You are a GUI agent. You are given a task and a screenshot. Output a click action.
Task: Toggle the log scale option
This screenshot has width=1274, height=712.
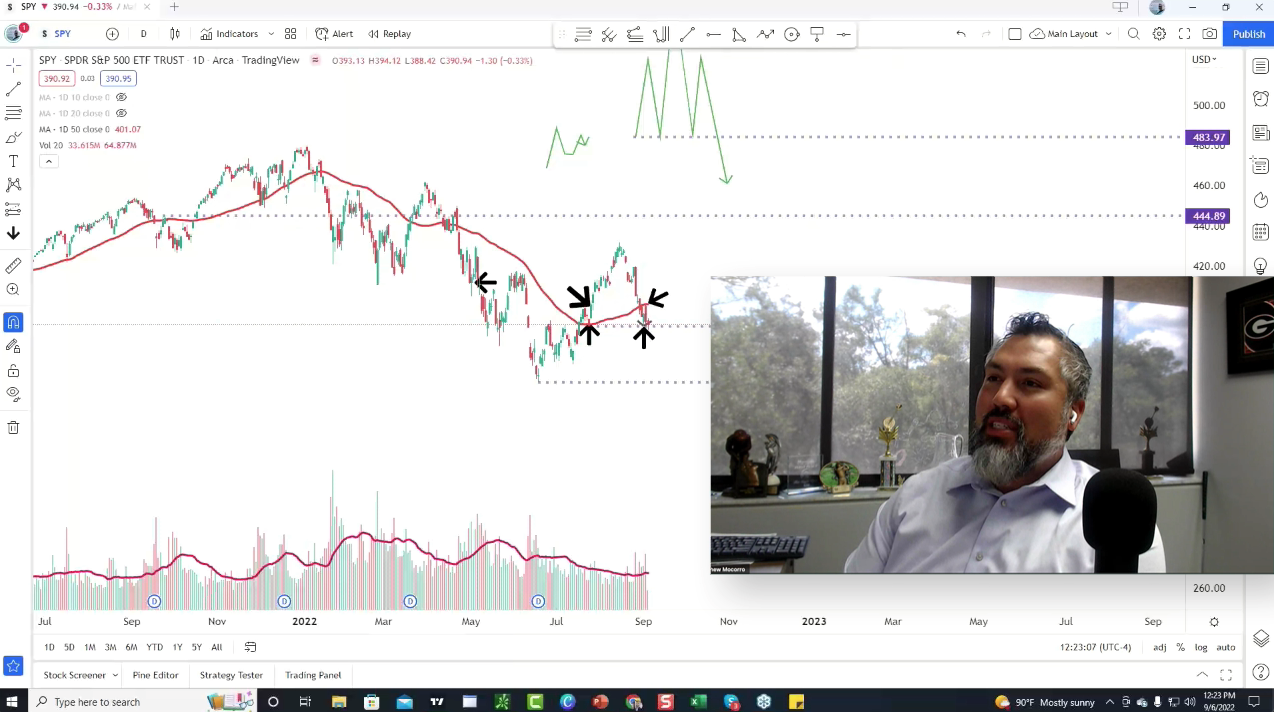1201,647
